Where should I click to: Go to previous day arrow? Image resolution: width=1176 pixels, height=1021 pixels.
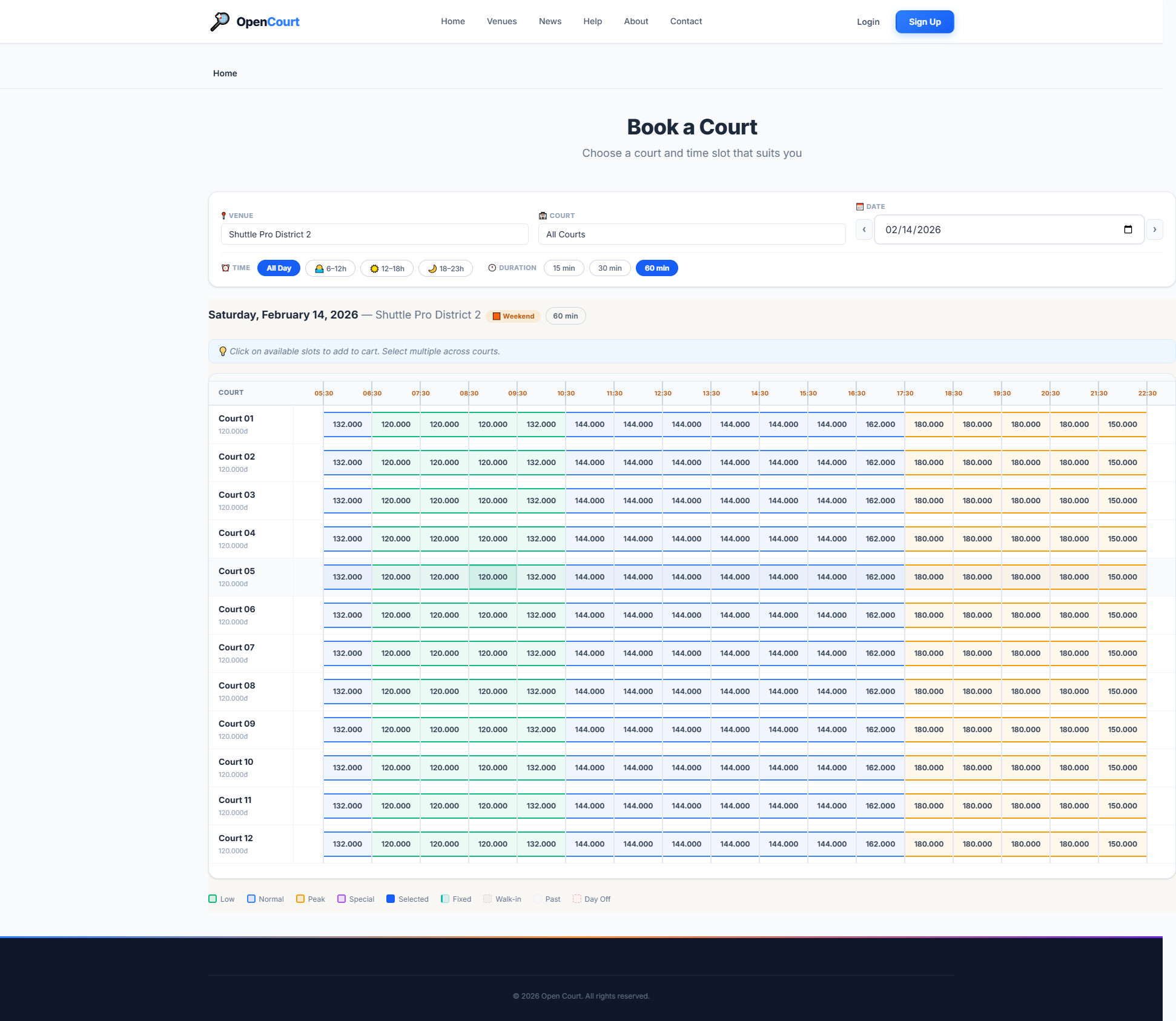(864, 230)
